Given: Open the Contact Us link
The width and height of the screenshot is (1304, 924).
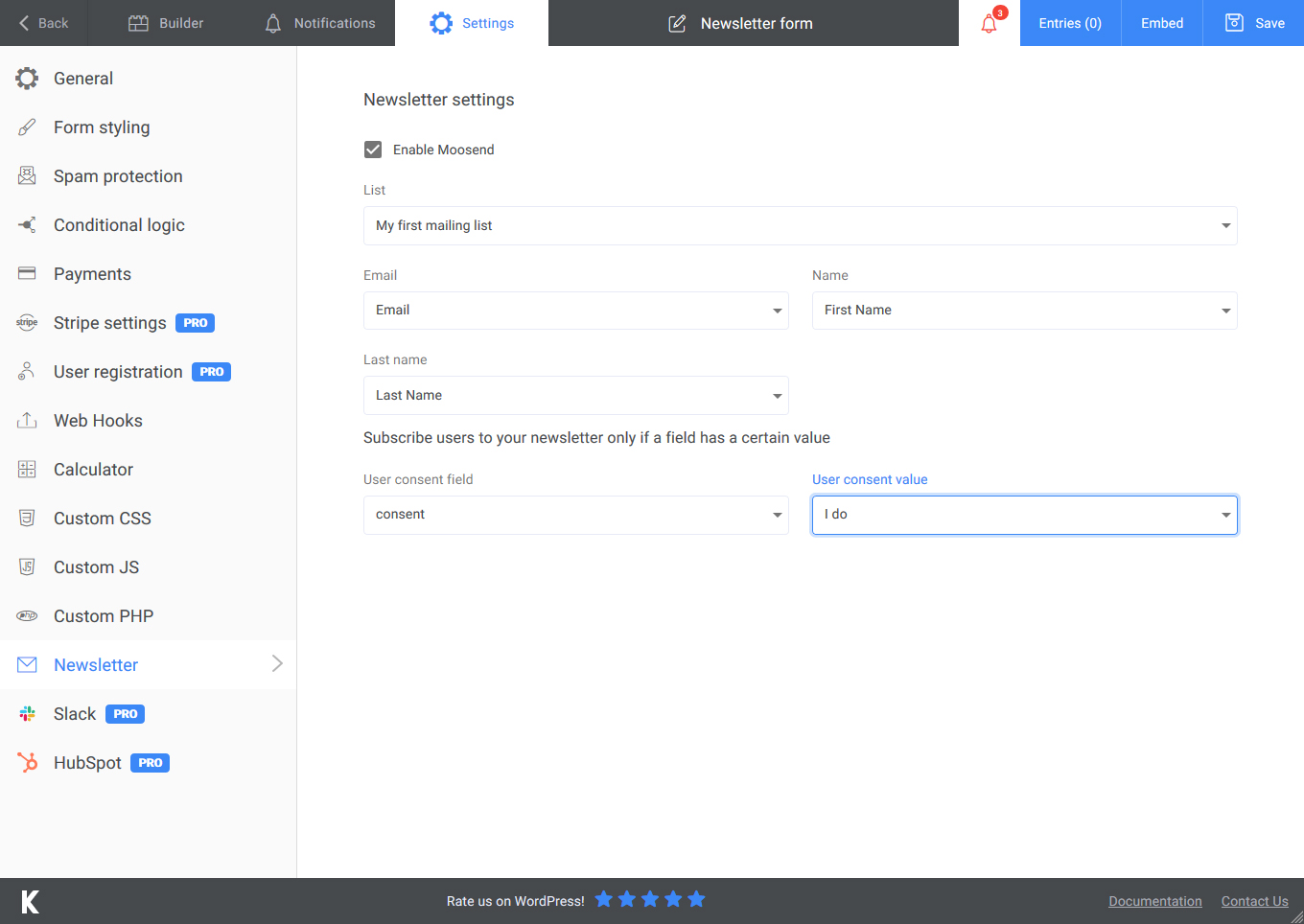Looking at the screenshot, I should pyautogui.click(x=1255, y=901).
